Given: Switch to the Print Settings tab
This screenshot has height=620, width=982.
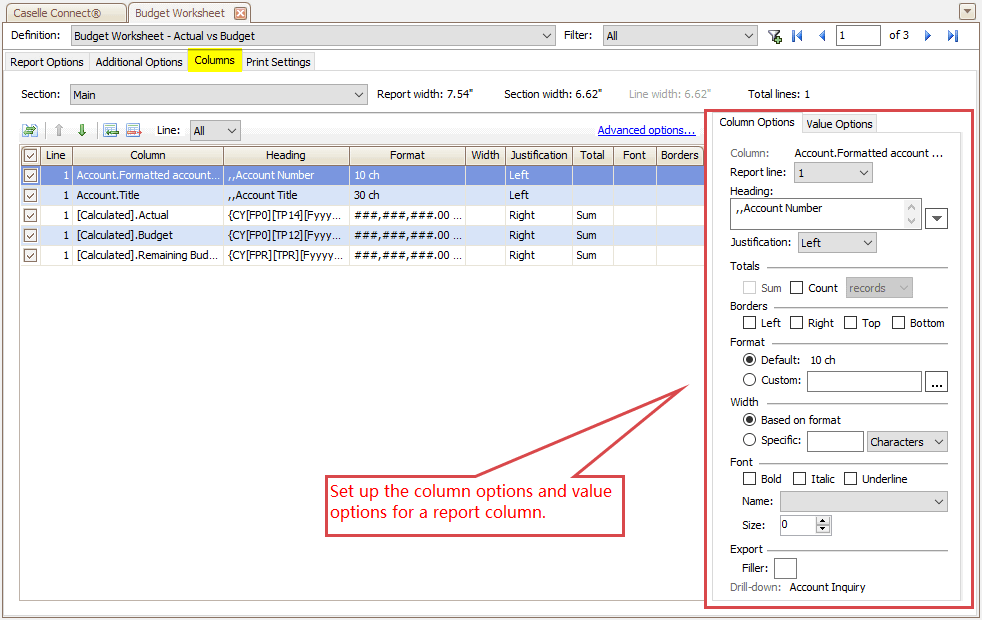Looking at the screenshot, I should click(278, 62).
